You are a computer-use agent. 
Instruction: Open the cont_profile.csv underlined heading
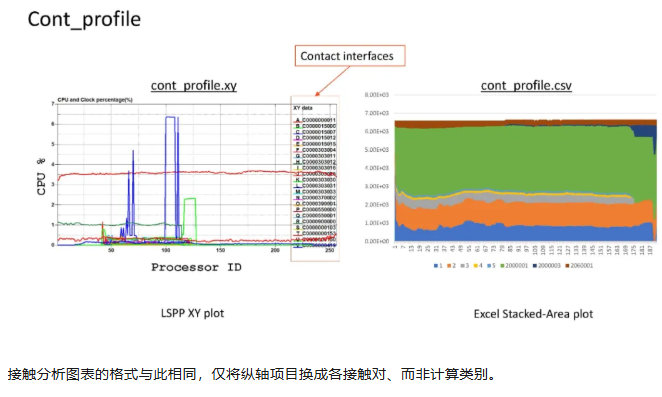526,86
